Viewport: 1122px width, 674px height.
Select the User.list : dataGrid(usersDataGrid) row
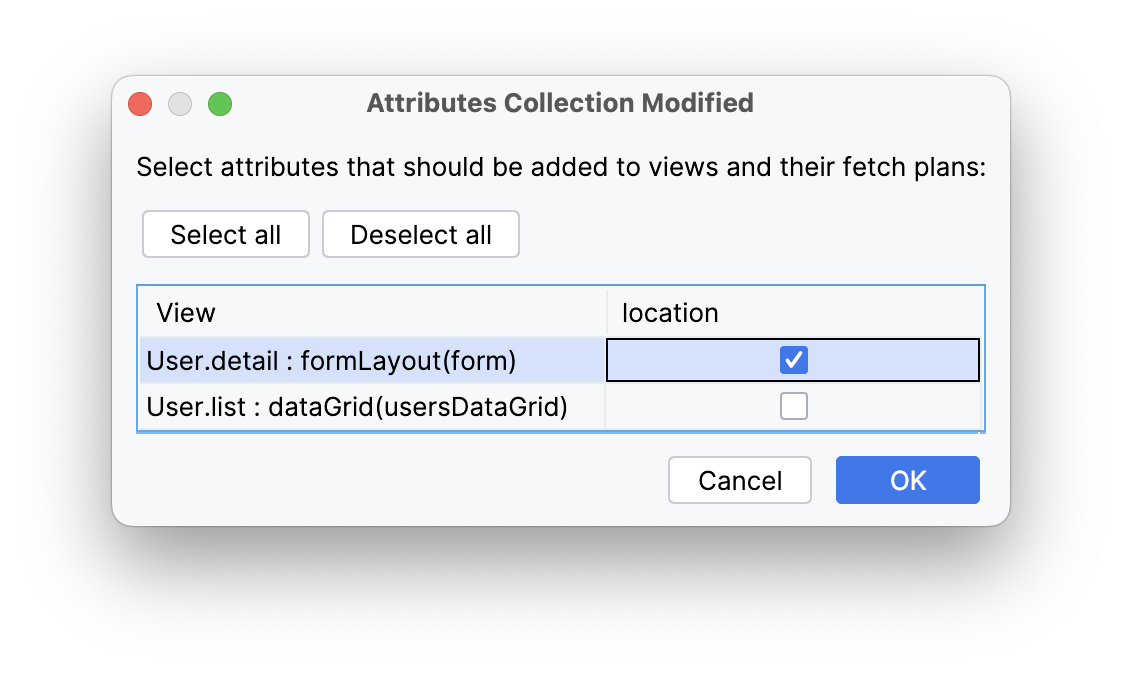point(357,407)
